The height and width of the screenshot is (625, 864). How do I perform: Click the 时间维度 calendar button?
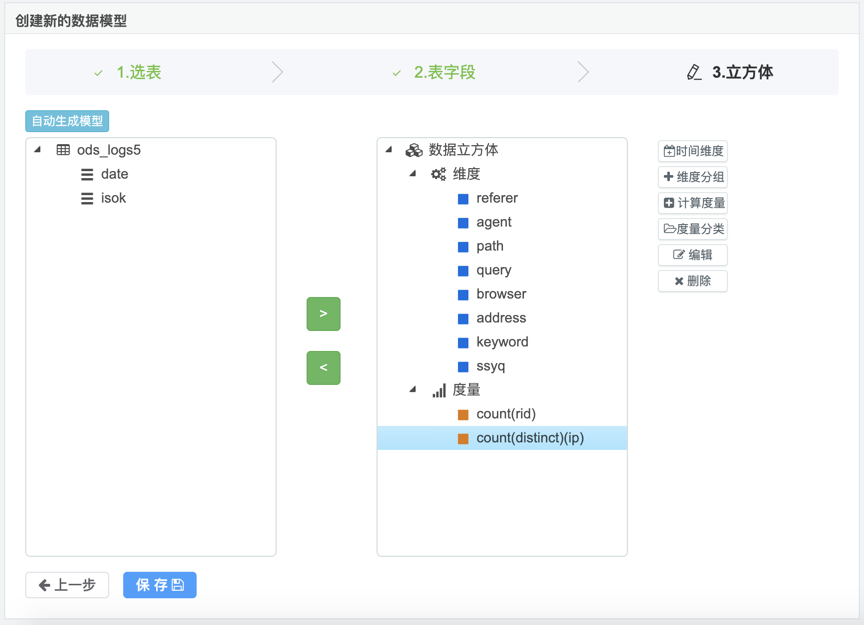coord(692,151)
